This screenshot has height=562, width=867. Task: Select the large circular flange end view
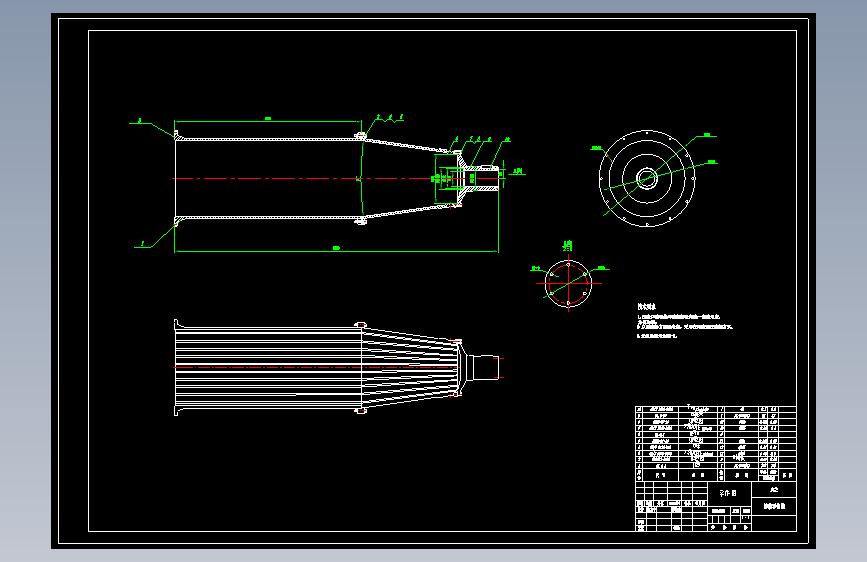647,178
